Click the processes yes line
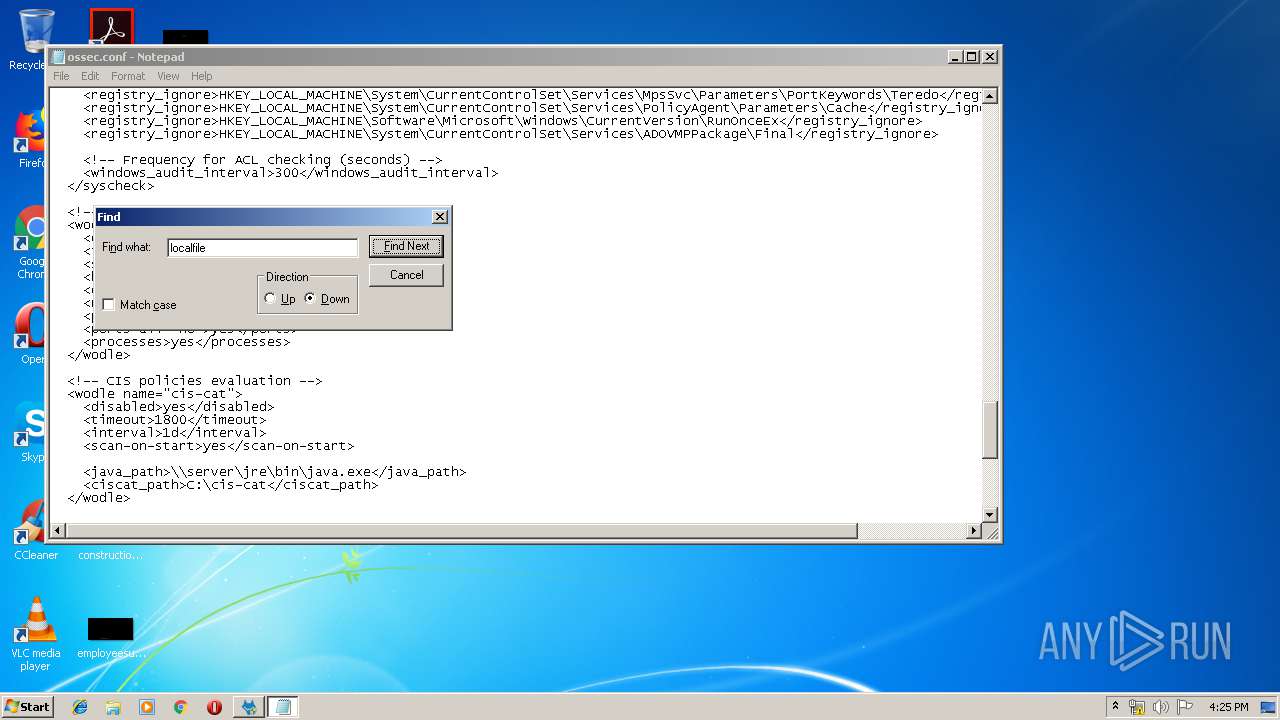The image size is (1280, 720). 186,342
